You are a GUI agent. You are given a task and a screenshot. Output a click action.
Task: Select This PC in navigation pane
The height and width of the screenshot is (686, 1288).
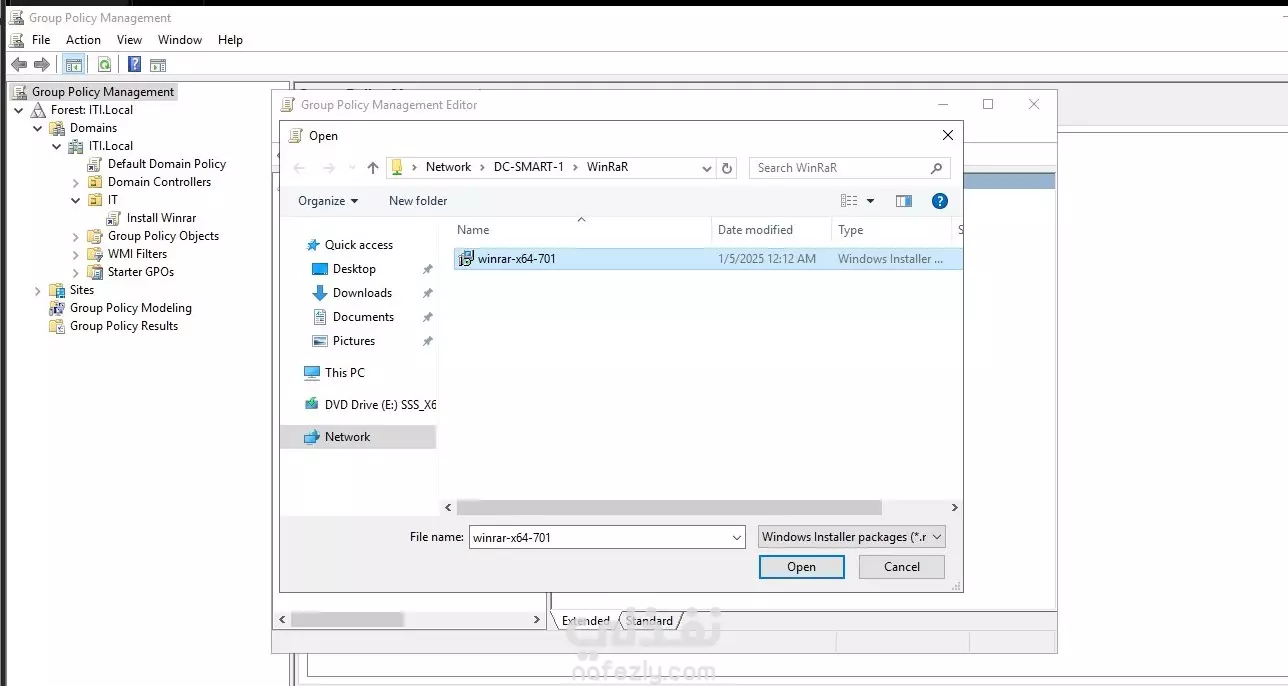pyautogui.click(x=345, y=373)
